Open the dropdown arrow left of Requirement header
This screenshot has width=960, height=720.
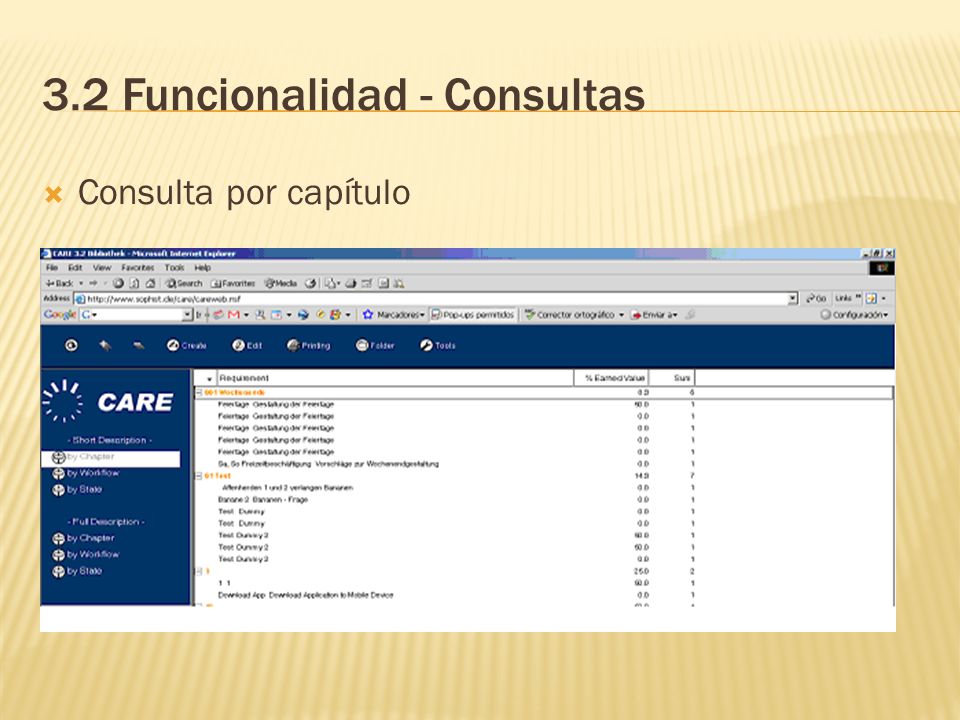tap(209, 379)
